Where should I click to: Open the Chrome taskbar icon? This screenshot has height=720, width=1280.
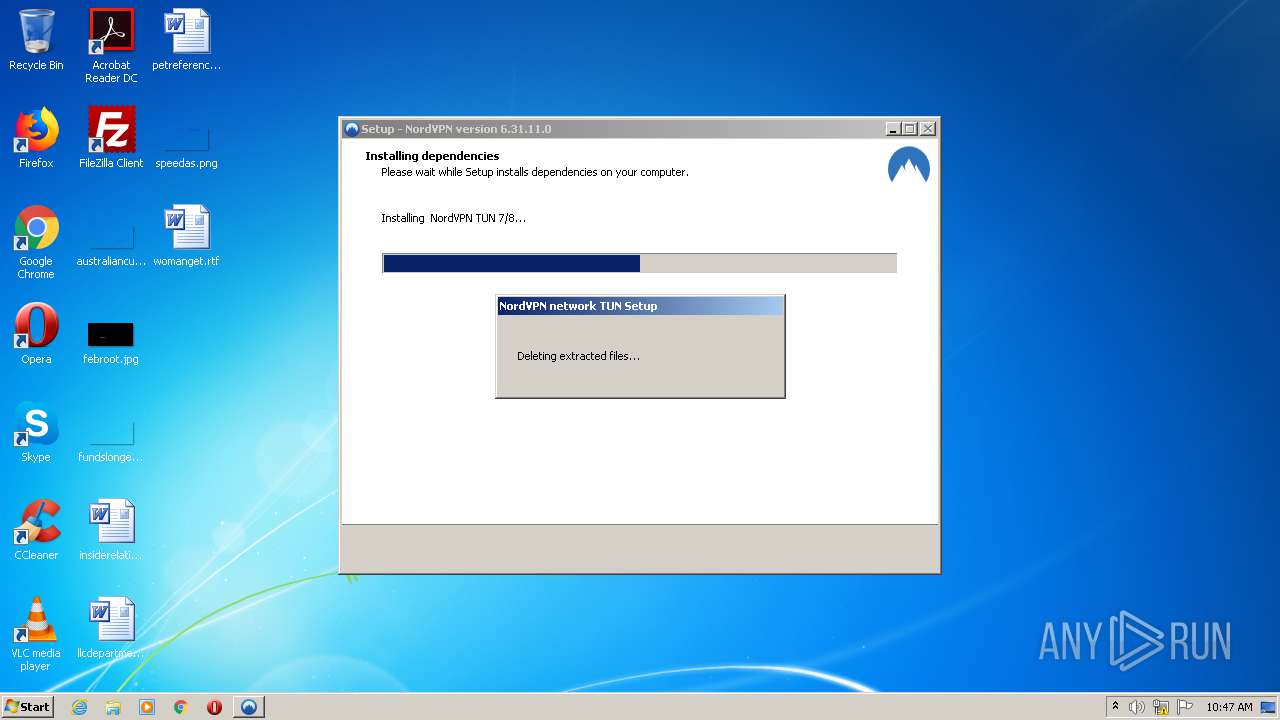pyautogui.click(x=181, y=707)
